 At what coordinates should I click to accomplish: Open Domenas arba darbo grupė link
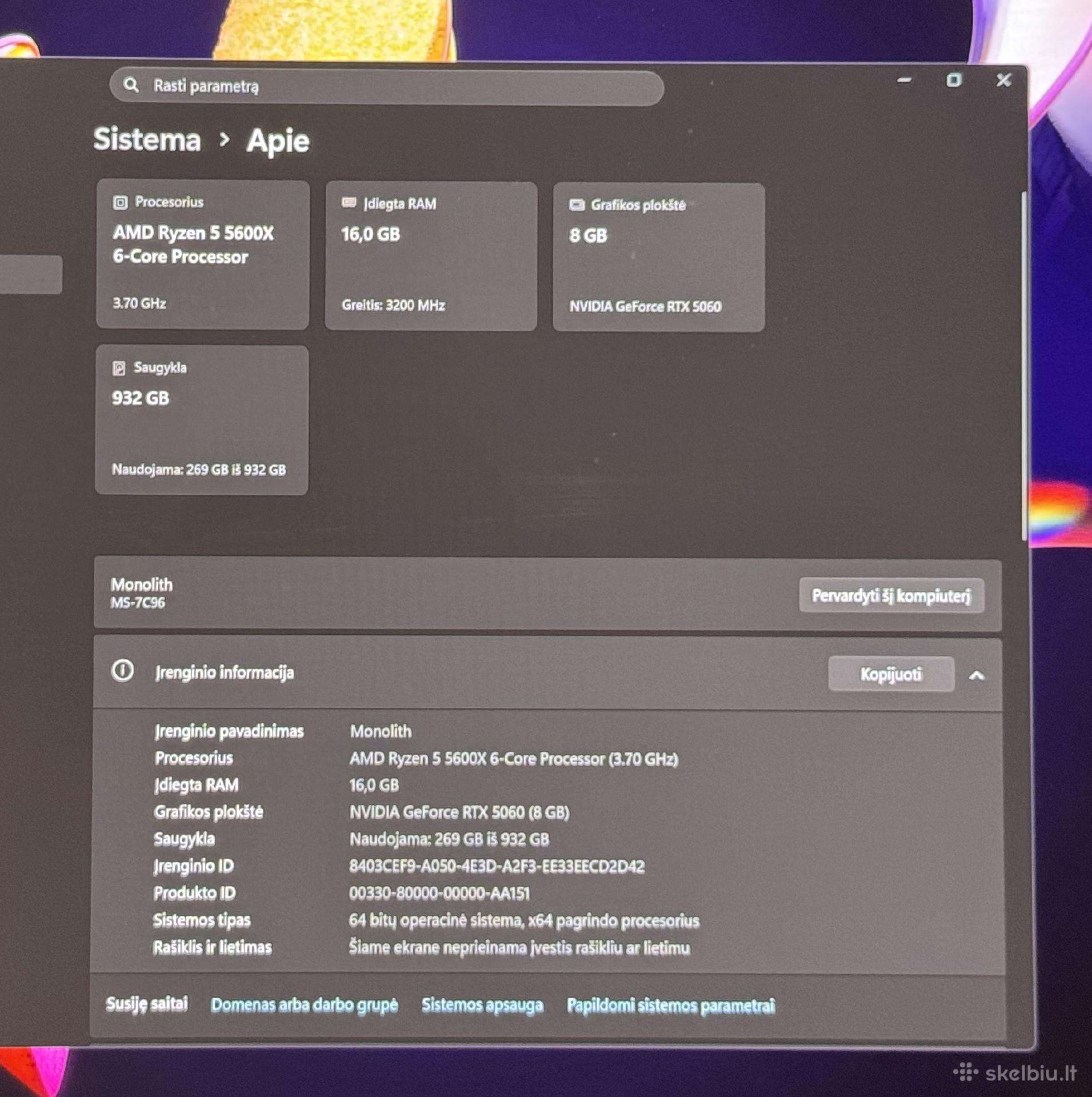click(304, 1004)
